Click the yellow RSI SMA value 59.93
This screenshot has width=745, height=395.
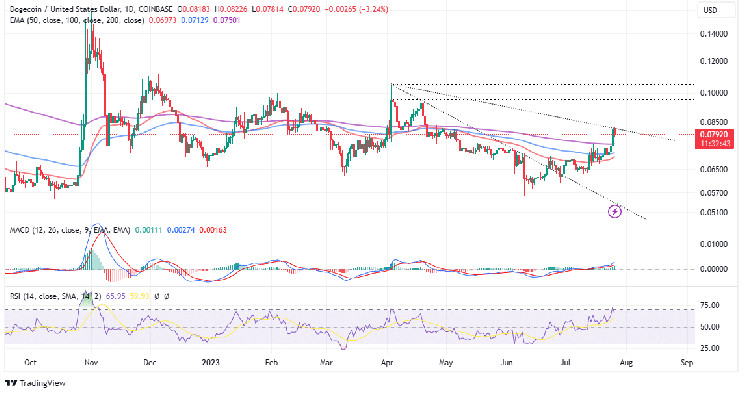pos(140,296)
